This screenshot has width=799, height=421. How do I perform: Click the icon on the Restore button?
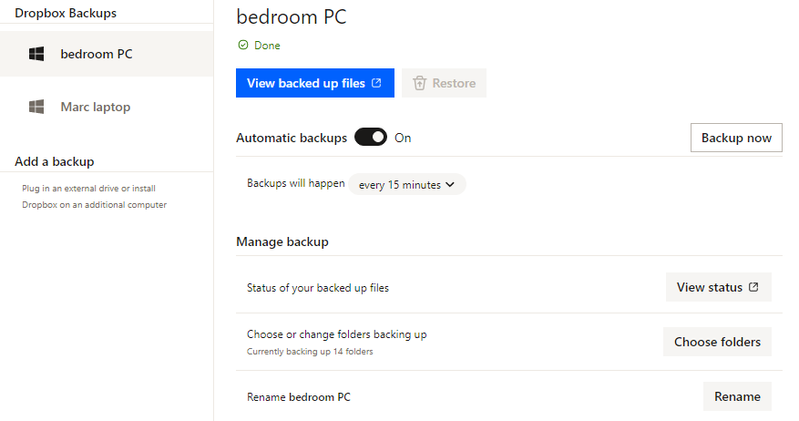pos(420,83)
